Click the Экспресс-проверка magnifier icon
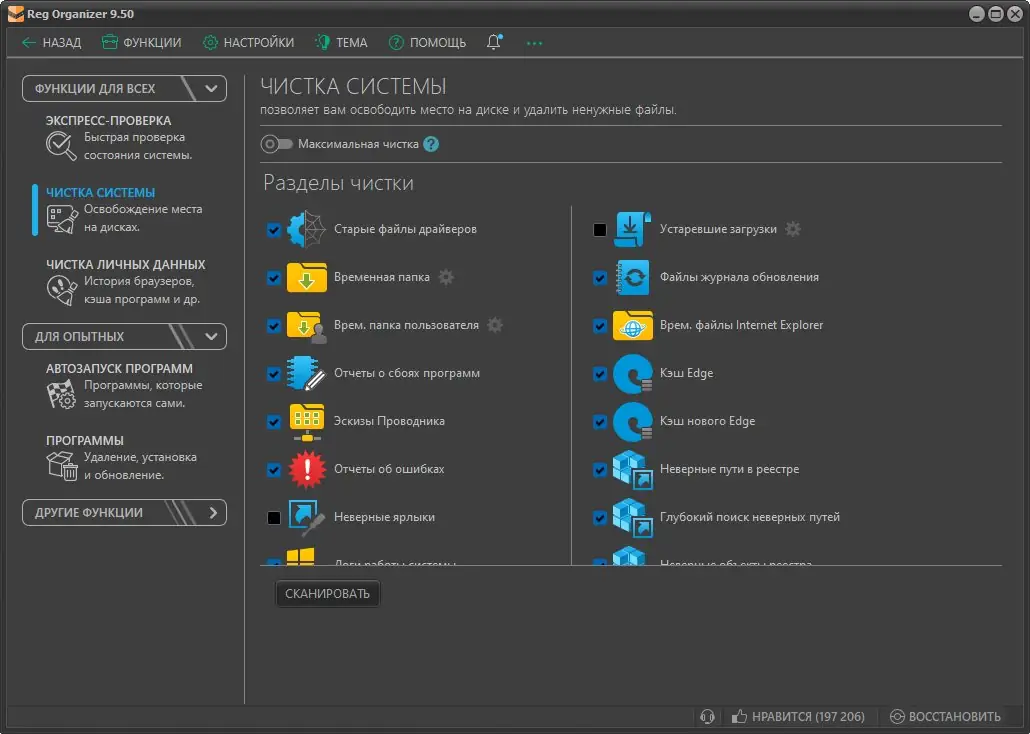This screenshot has height=734, width=1030. tap(61, 146)
